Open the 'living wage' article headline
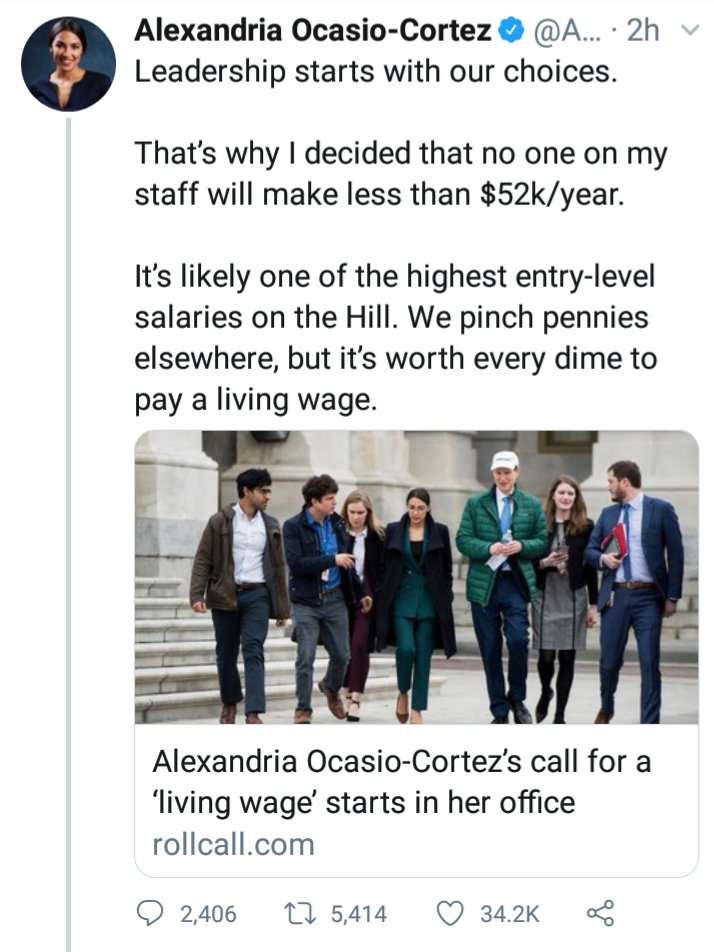Viewport: 714px width, 952px height. pyautogui.click(x=401, y=782)
